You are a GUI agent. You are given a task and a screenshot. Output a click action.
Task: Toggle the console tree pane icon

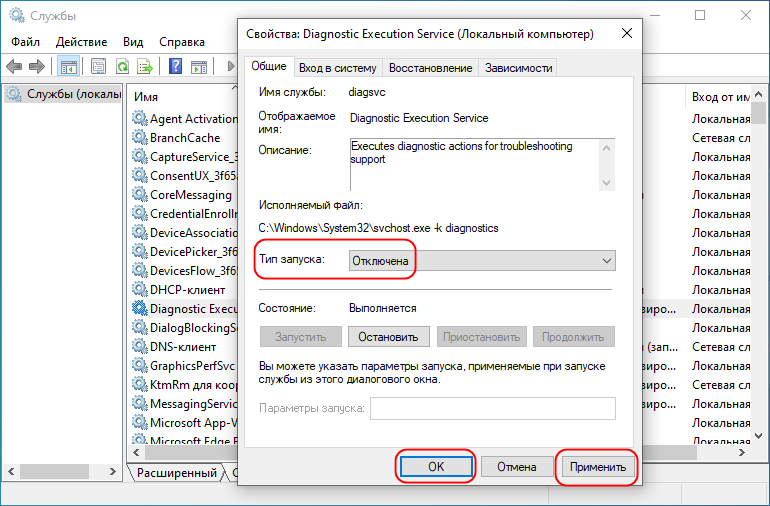[68, 66]
